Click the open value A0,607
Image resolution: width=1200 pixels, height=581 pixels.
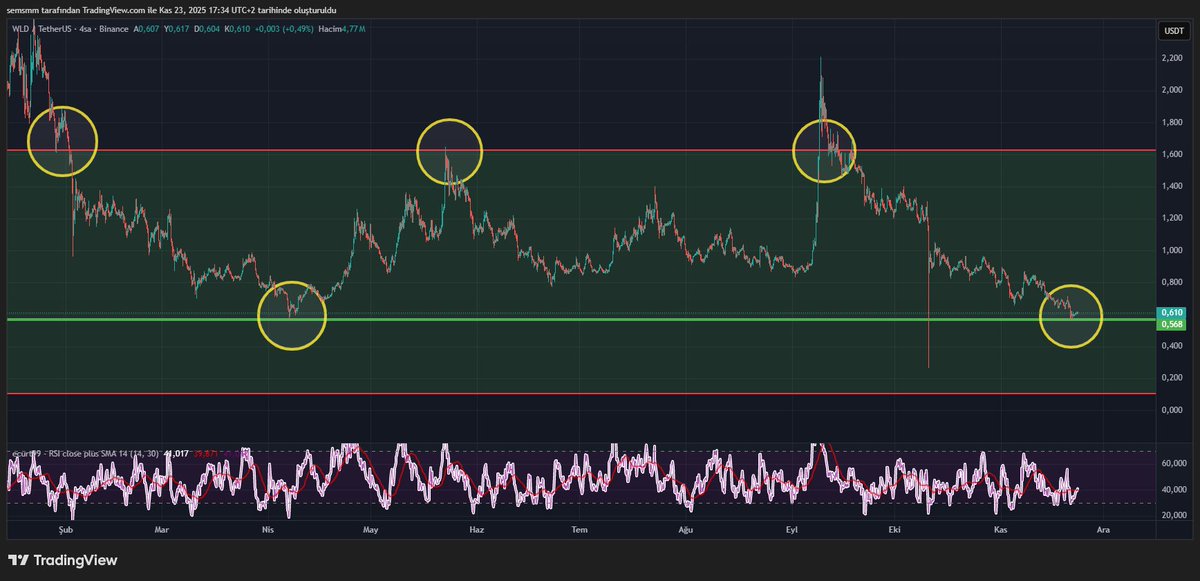coord(146,29)
